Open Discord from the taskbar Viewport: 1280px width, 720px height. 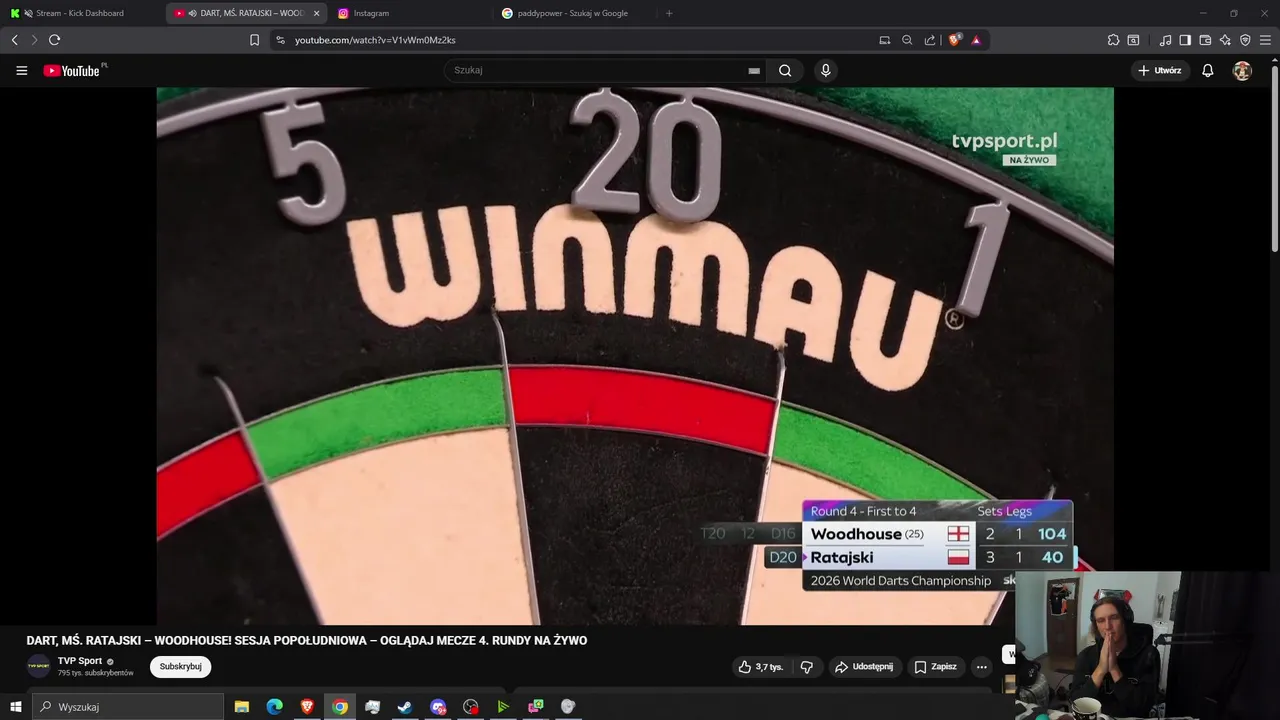pyautogui.click(x=438, y=707)
